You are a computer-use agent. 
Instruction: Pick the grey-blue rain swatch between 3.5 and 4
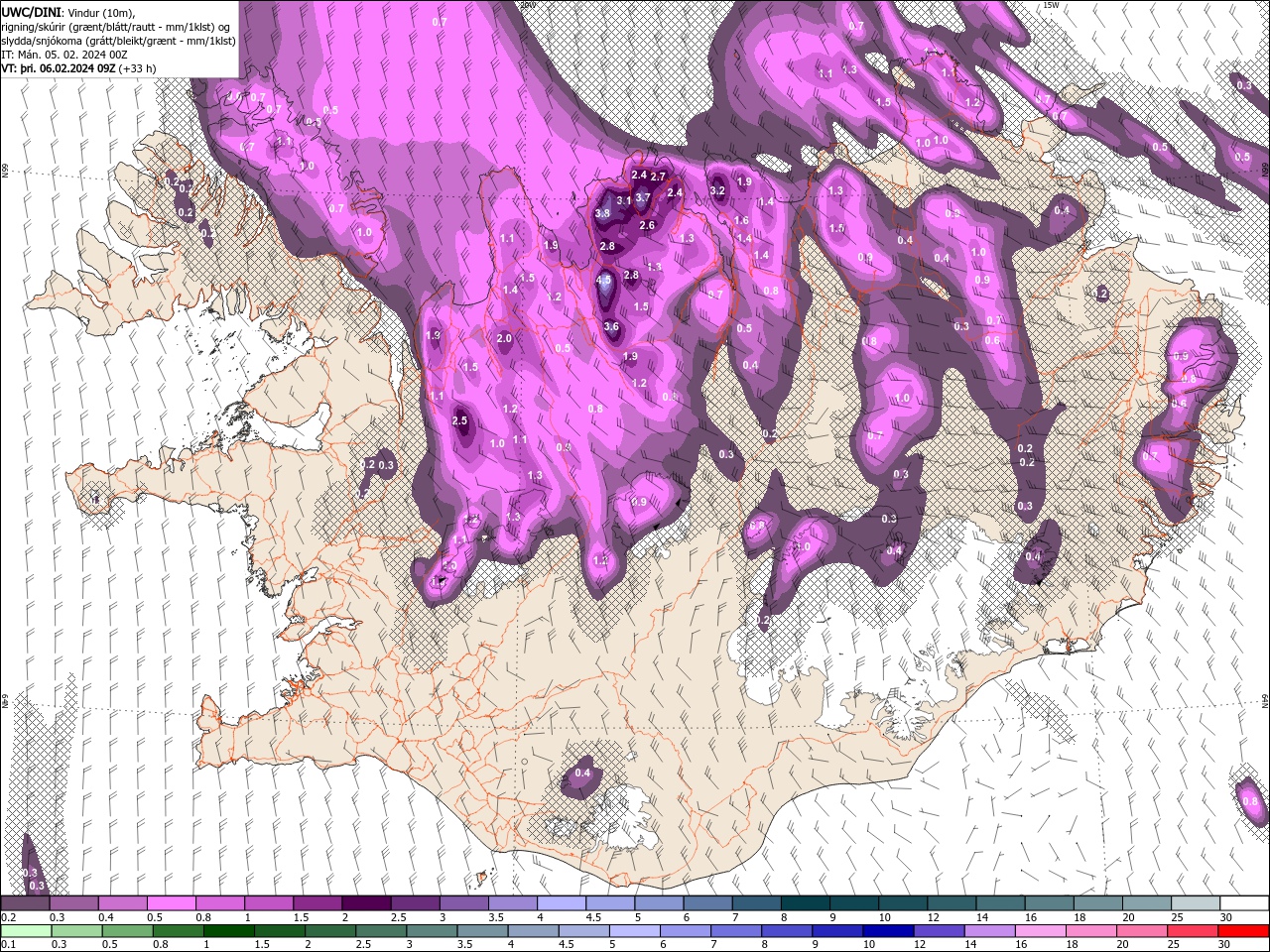pyautogui.click(x=483, y=931)
